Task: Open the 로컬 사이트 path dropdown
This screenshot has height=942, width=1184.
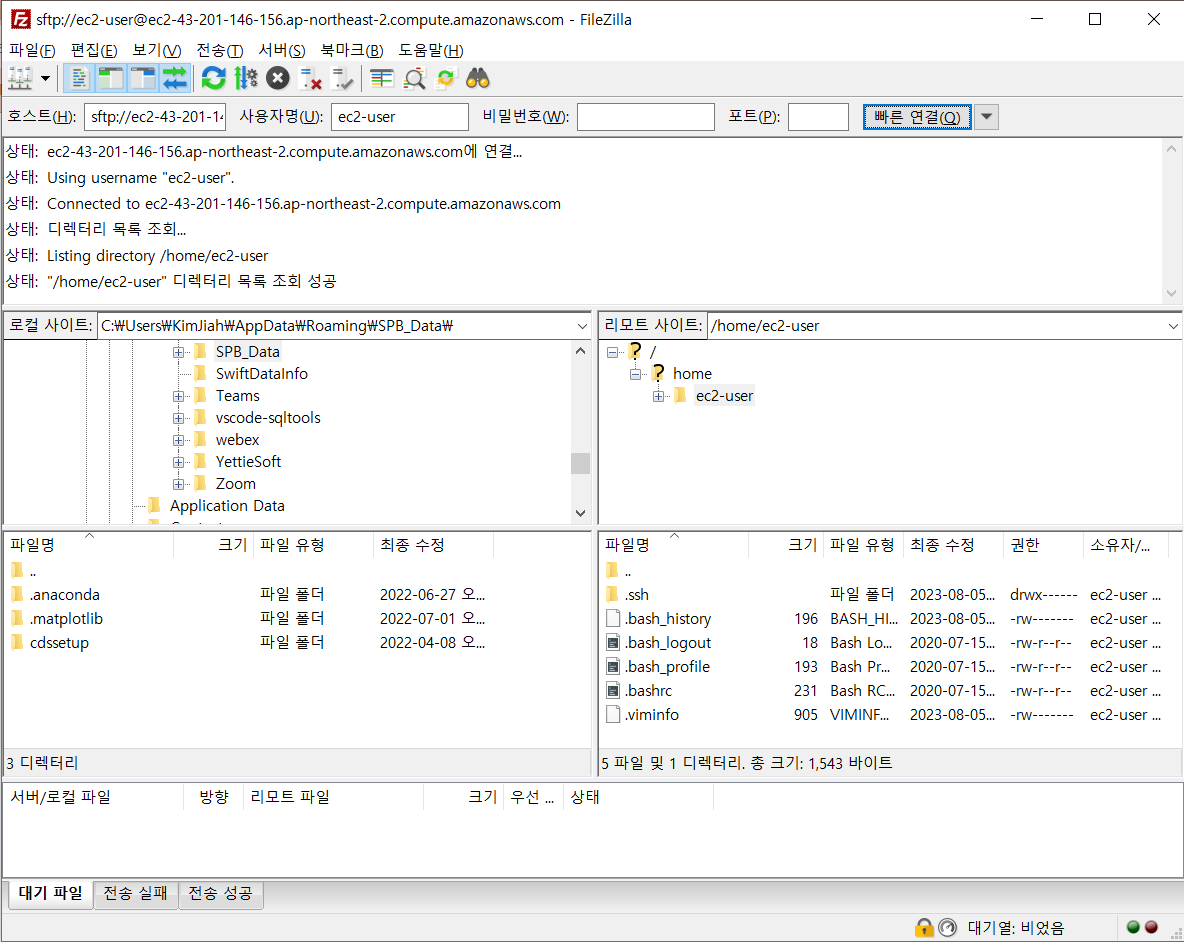Action: (x=581, y=326)
